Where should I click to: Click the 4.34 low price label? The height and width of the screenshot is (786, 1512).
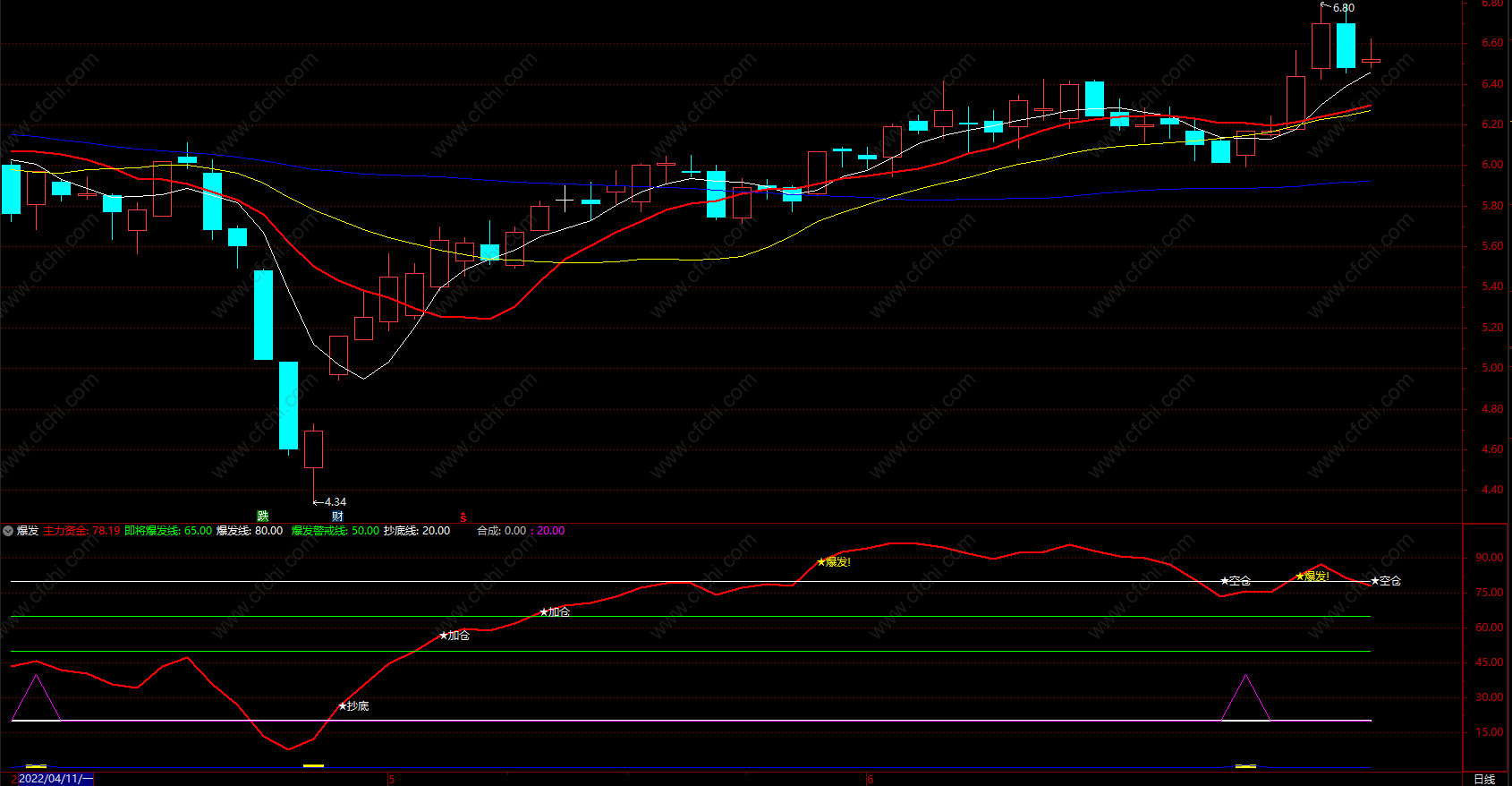tap(336, 502)
